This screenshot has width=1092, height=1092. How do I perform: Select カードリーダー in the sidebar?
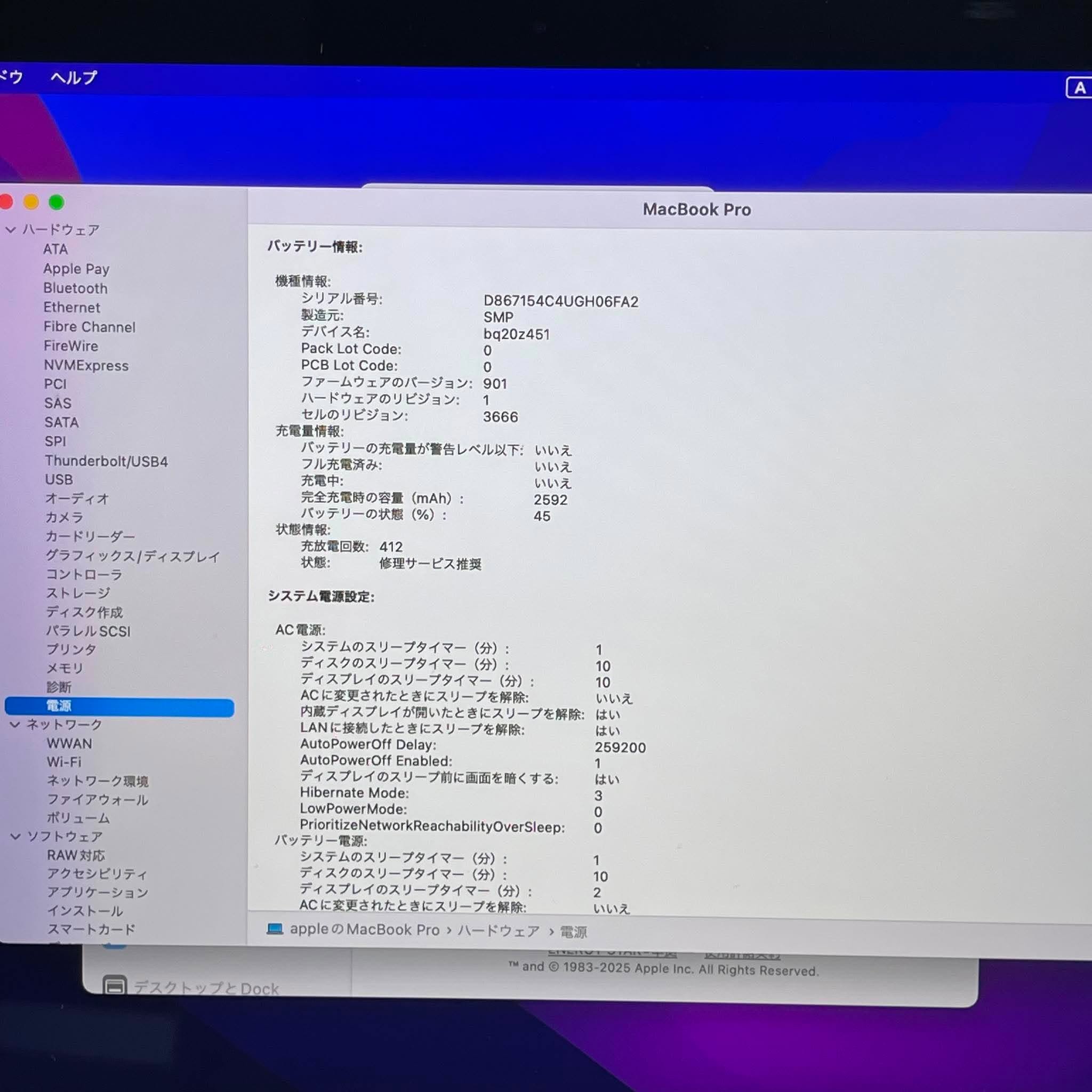pos(90,536)
